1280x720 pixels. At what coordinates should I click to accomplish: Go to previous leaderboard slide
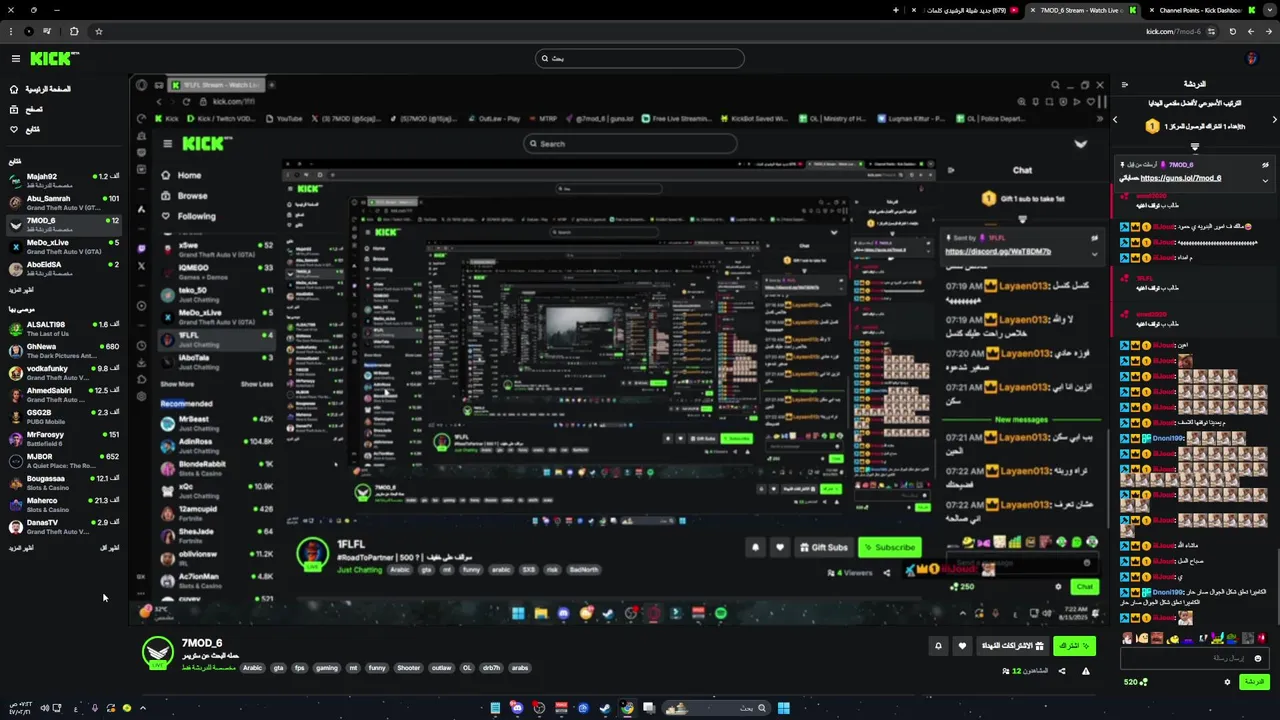pos(1115,119)
